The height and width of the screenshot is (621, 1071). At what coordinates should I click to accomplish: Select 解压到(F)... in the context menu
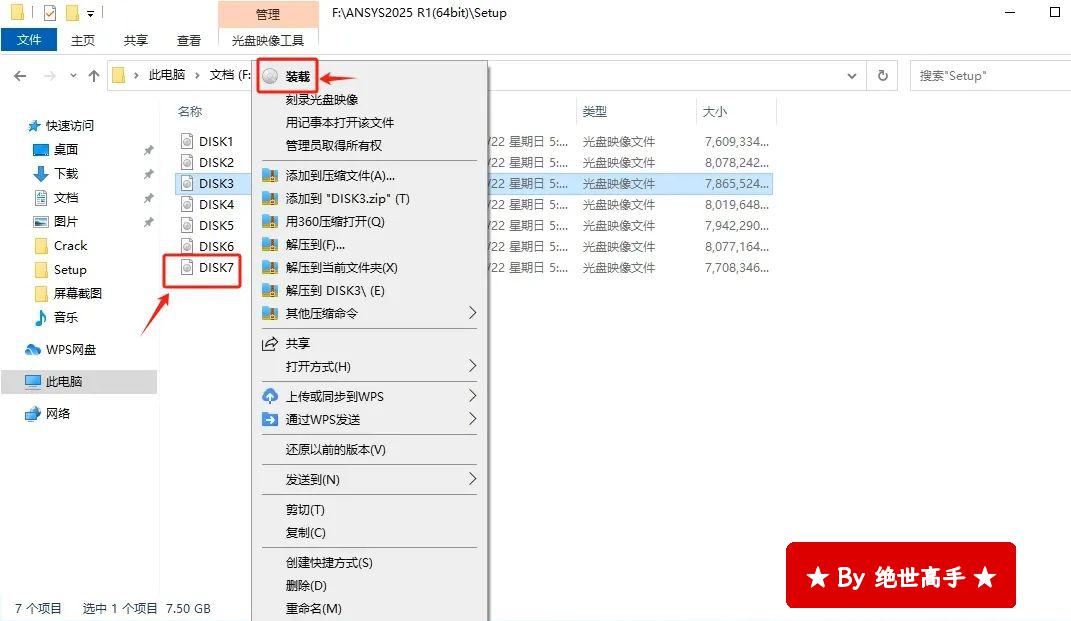pos(315,245)
